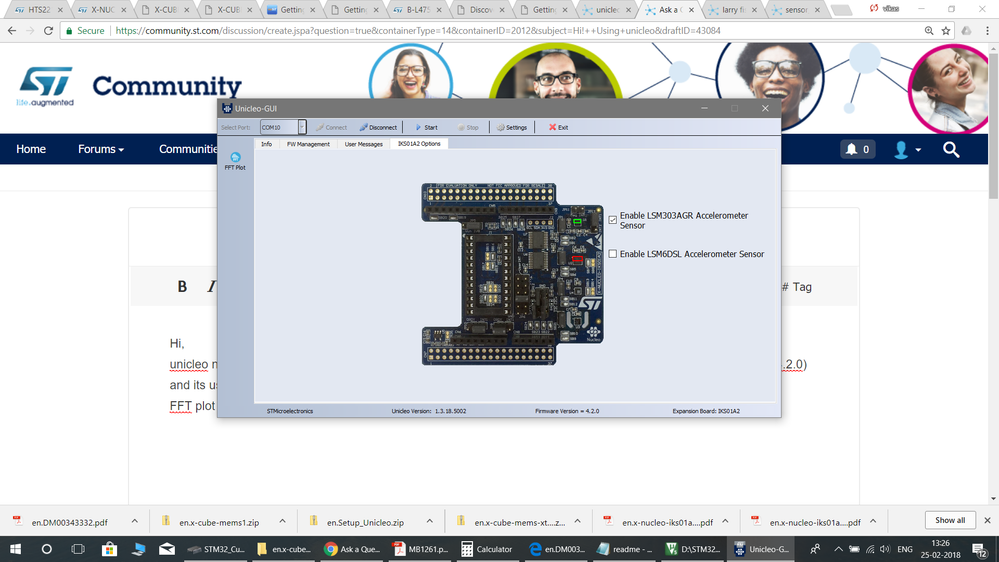Click Cortana search circle icon
999x562 pixels.
[47, 549]
